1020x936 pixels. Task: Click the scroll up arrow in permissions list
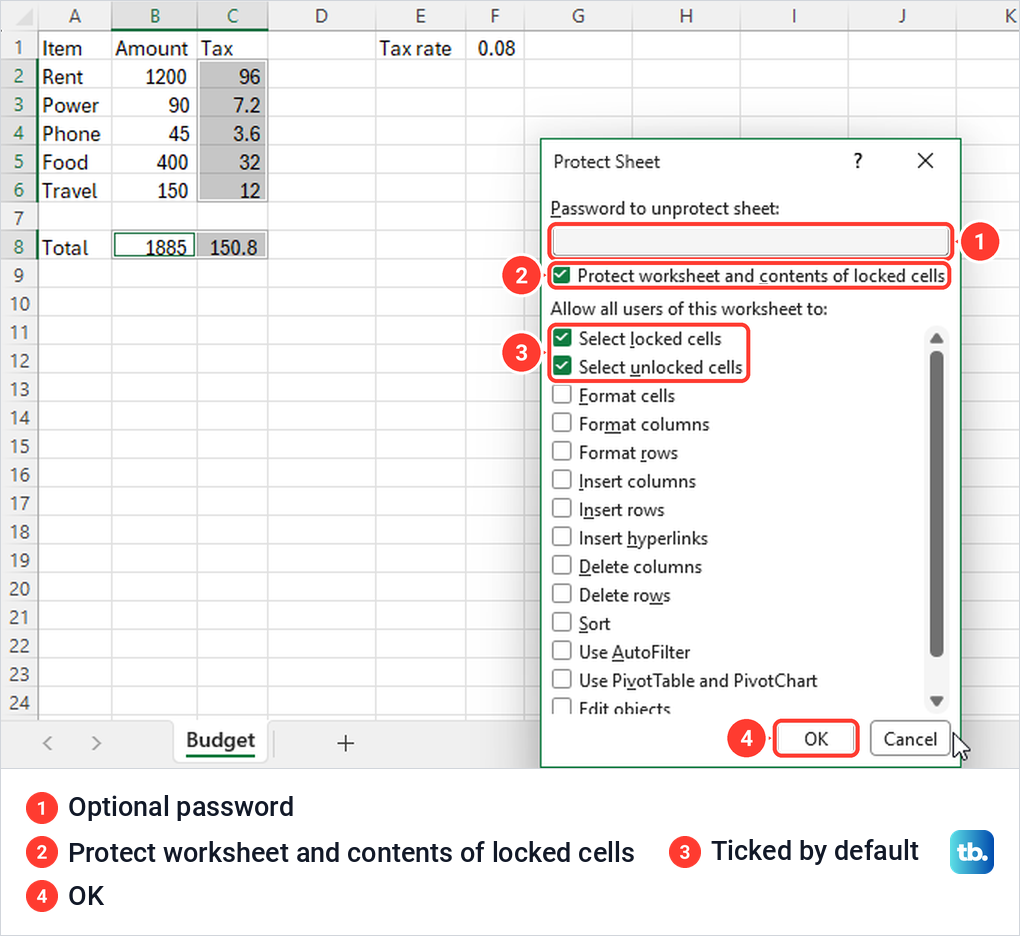click(936, 338)
